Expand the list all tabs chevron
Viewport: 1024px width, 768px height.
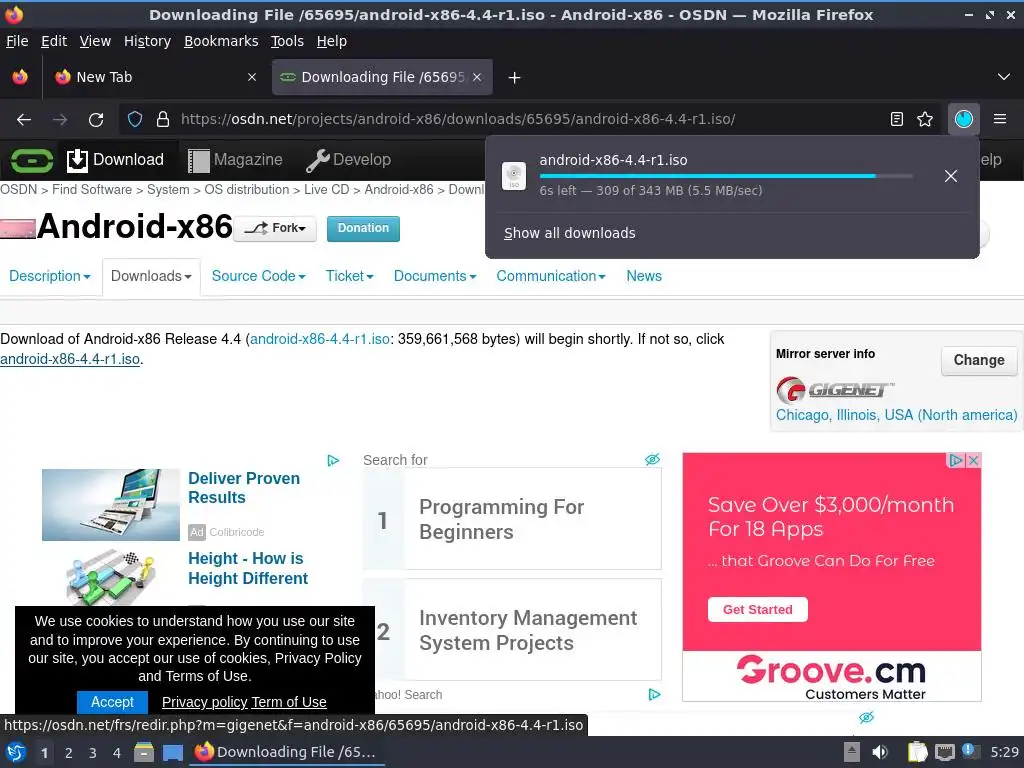pyautogui.click(x=1004, y=77)
